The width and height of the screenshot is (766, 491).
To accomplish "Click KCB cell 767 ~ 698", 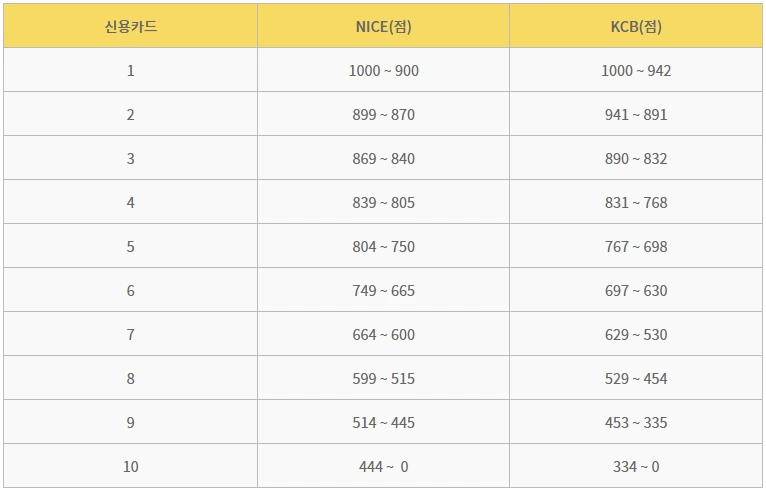I will (636, 247).
